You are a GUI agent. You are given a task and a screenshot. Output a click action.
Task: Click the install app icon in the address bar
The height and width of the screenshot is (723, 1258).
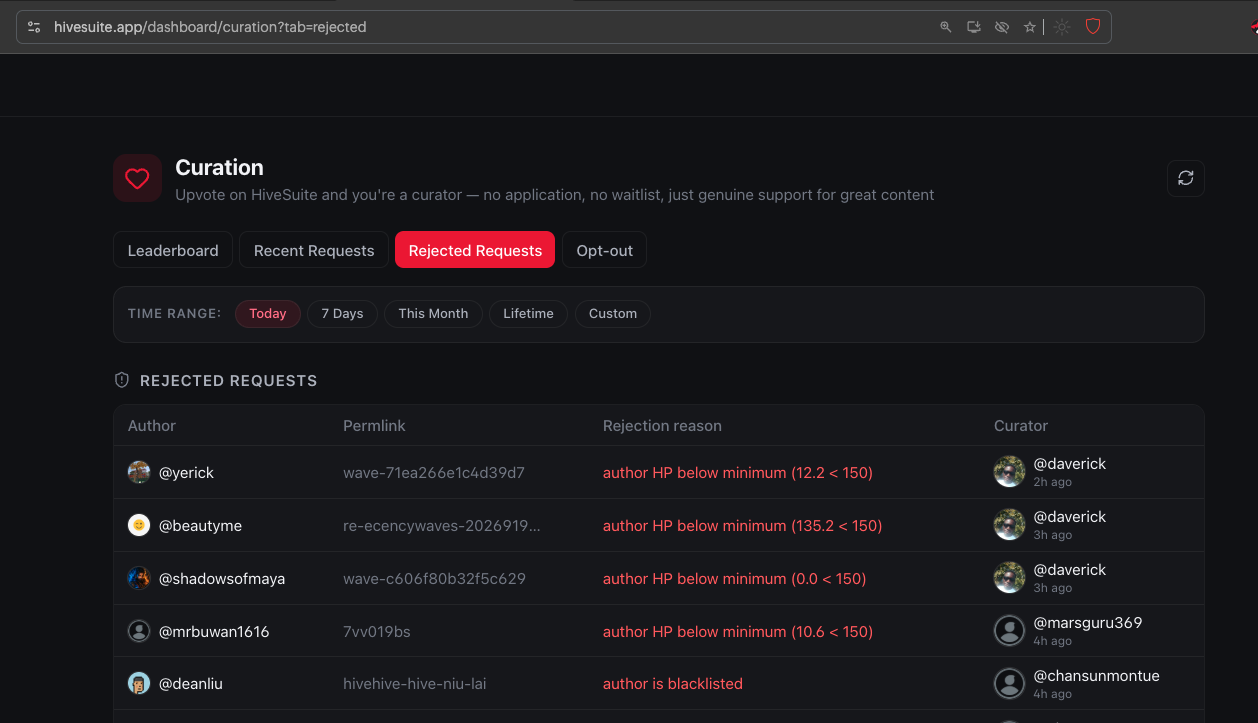click(x=973, y=27)
